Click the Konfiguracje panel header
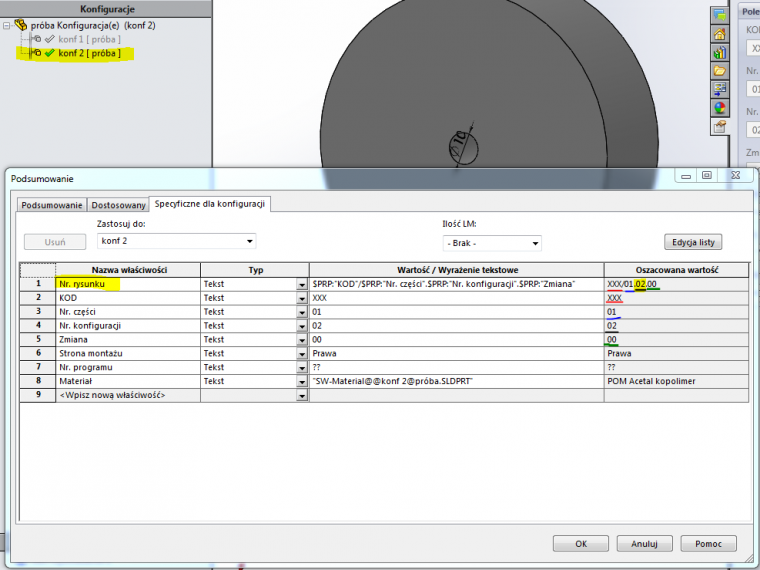 click(106, 9)
